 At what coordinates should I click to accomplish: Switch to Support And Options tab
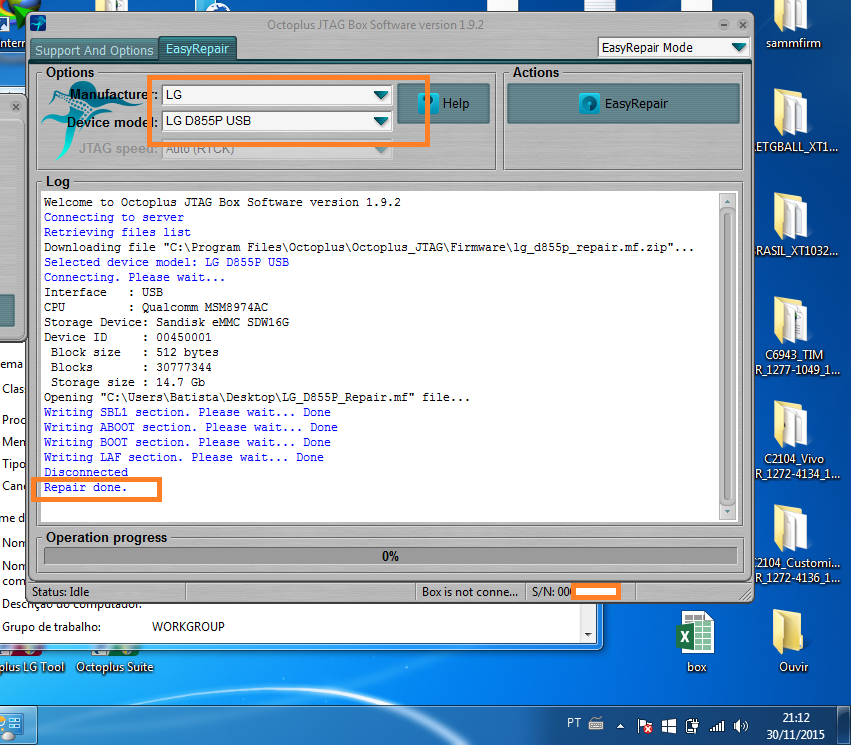click(x=94, y=50)
